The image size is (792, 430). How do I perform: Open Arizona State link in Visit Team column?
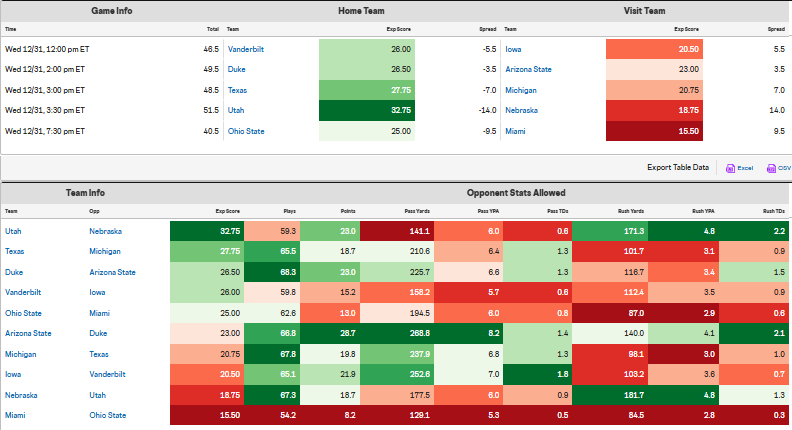[x=528, y=69]
